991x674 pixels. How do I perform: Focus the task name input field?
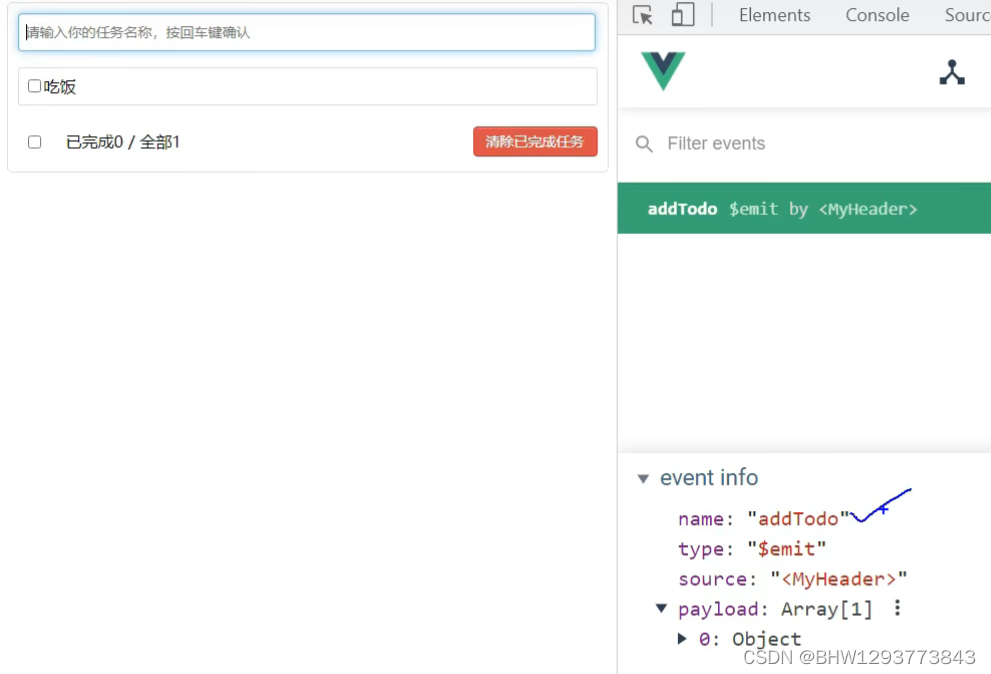[x=307, y=32]
